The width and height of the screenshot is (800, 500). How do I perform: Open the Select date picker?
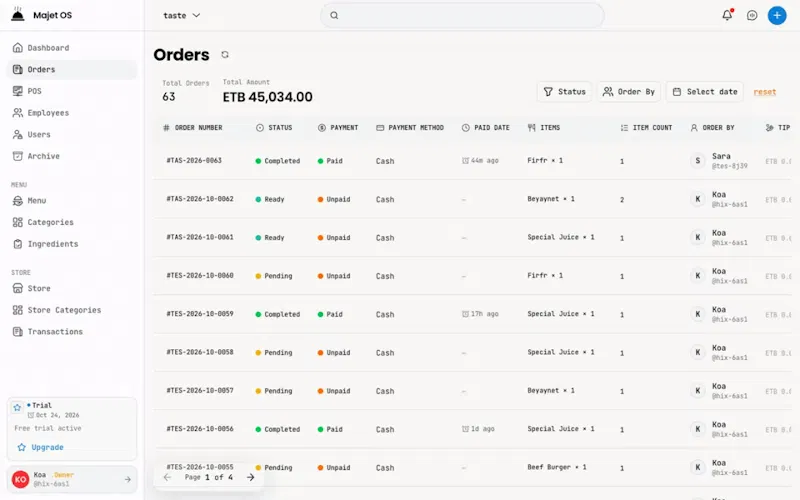click(x=705, y=92)
